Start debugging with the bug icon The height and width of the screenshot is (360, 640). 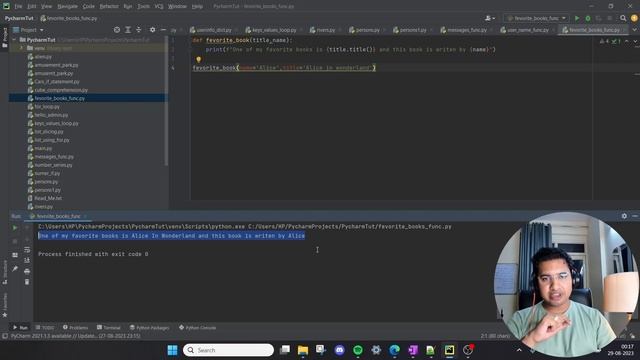(x=588, y=18)
